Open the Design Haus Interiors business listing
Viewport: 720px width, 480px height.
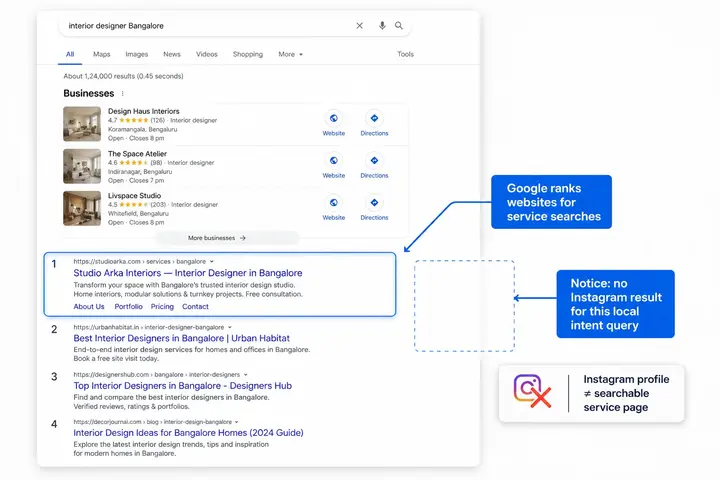(x=144, y=111)
